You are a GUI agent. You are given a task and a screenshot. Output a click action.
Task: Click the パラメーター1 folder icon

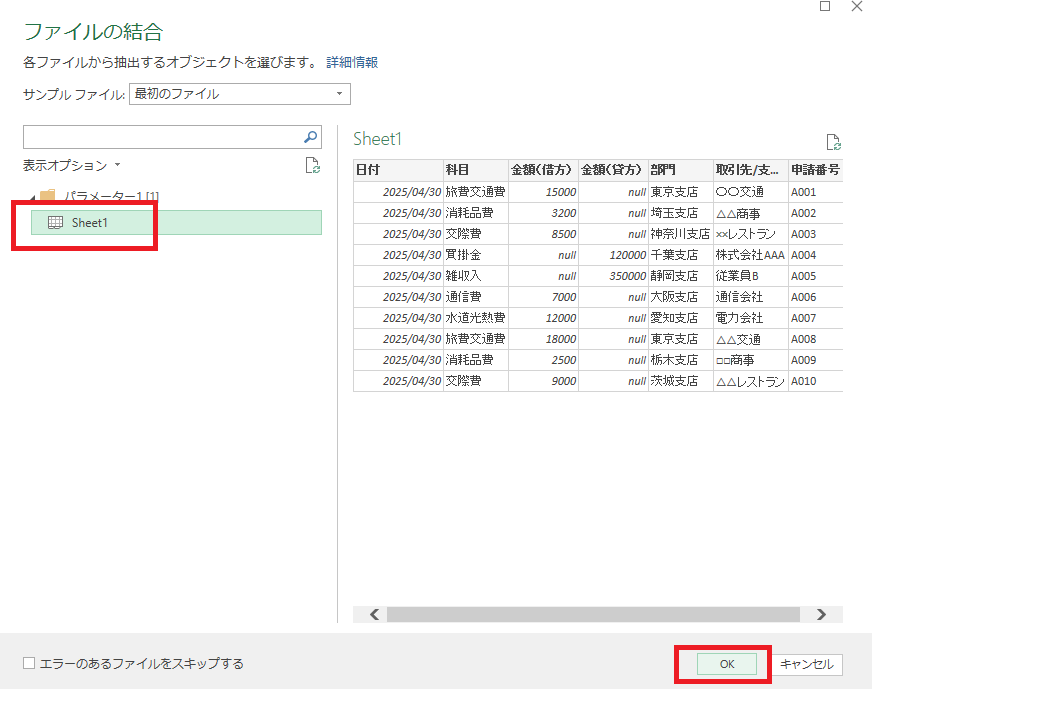pos(47,196)
